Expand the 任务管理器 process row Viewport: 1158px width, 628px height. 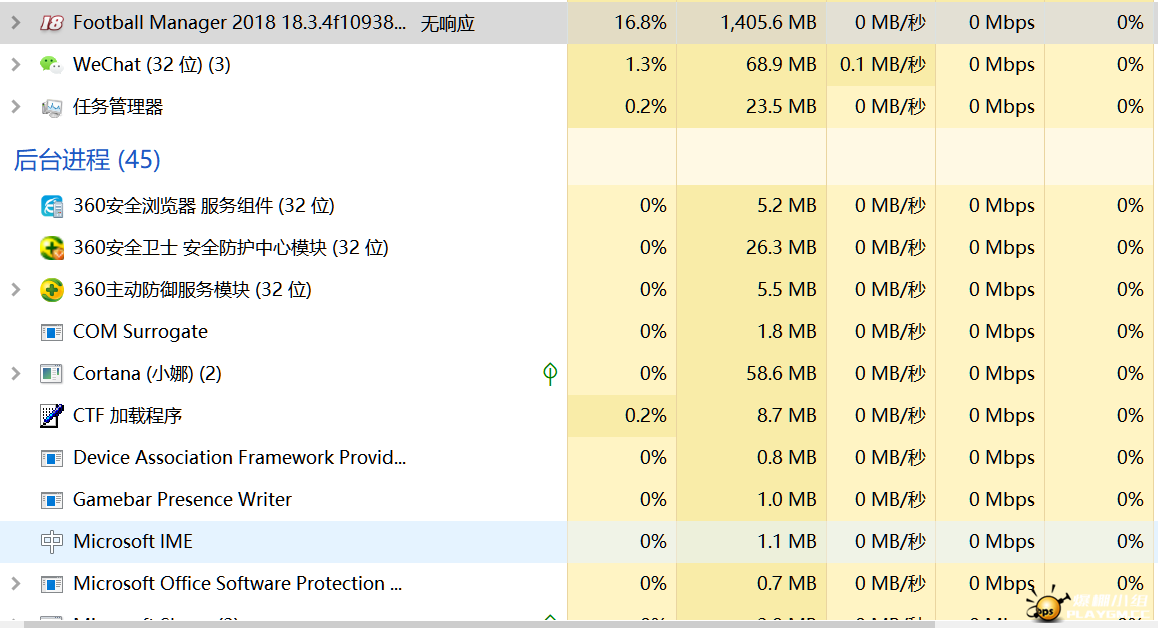coord(15,107)
